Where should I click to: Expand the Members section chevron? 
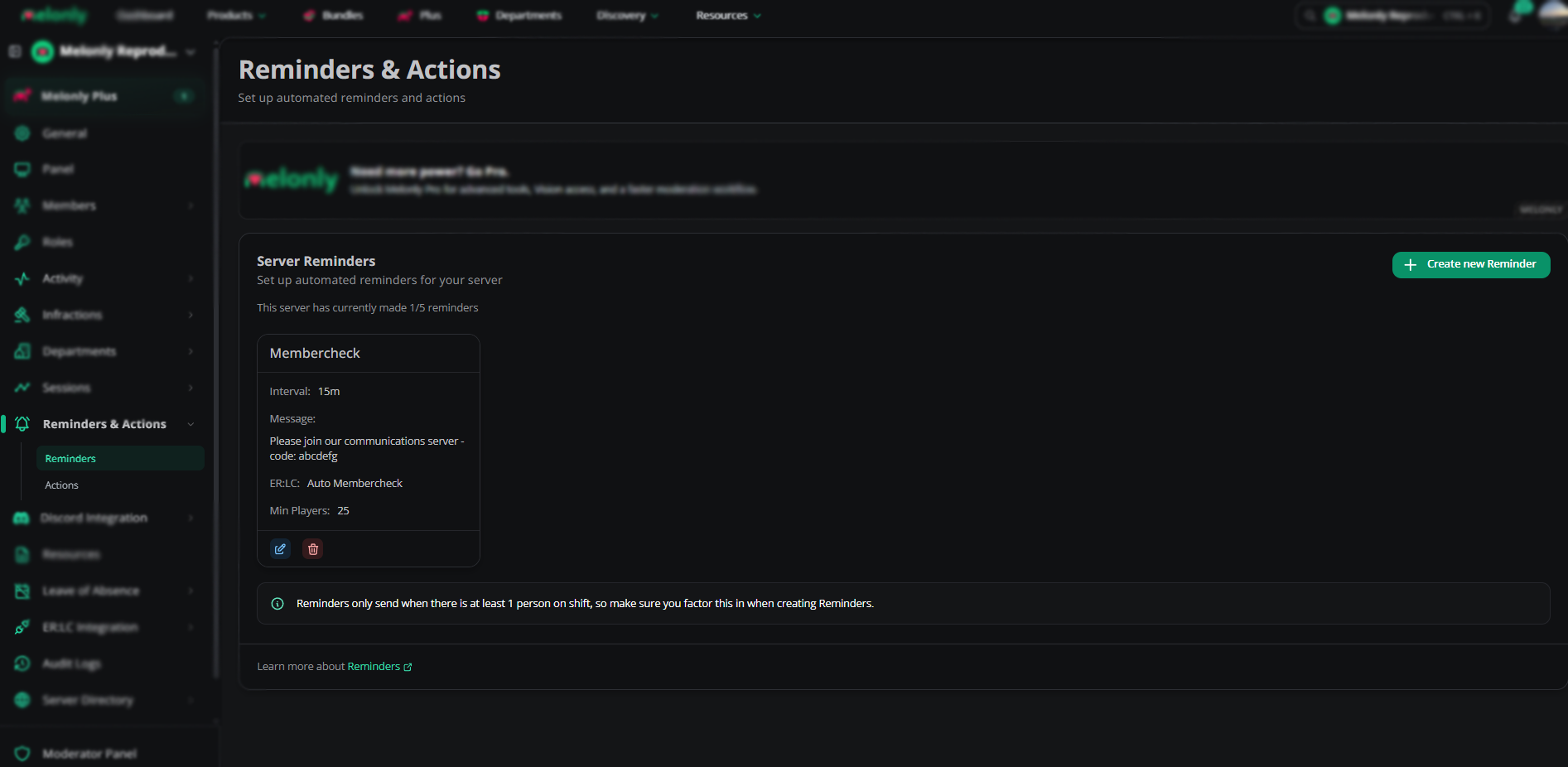(x=191, y=205)
